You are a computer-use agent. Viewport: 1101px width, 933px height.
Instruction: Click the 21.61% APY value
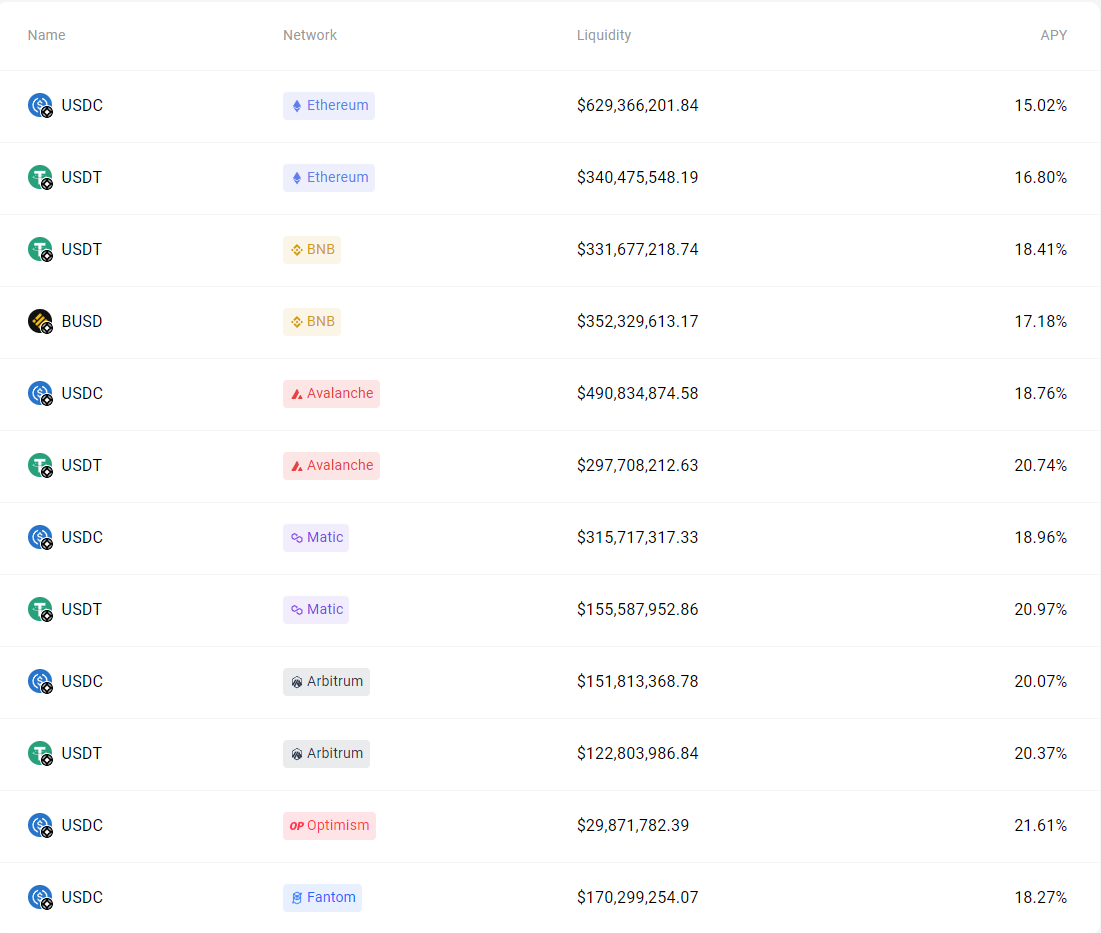[x=1041, y=826]
